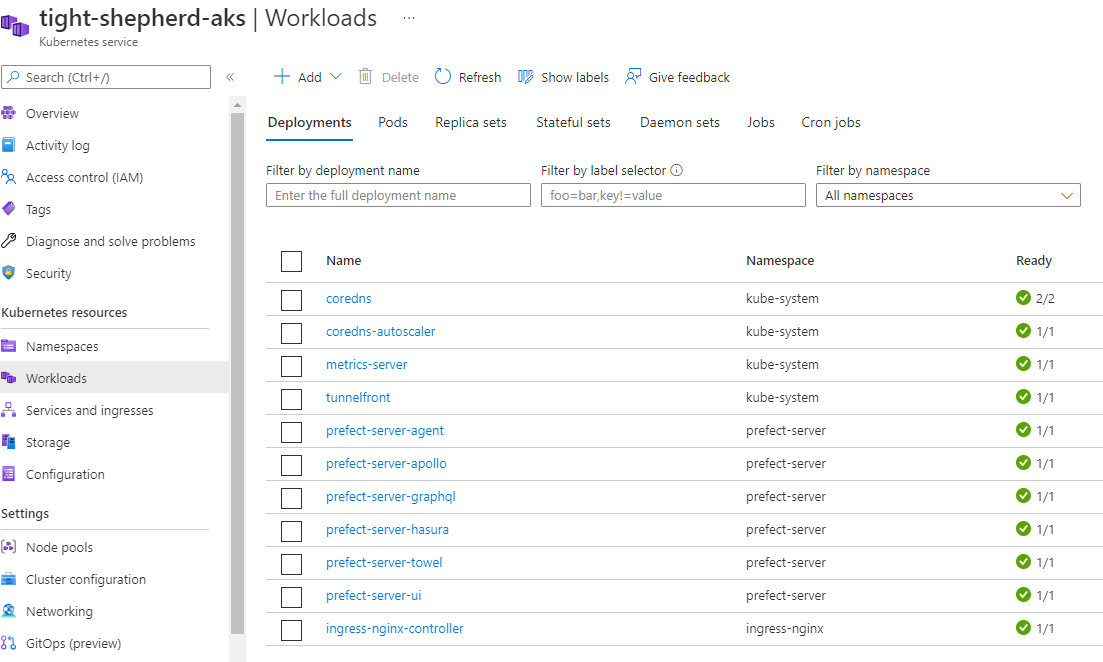Check the ingress-nginx-controller row checkbox
This screenshot has height=662, width=1103.
(291, 630)
